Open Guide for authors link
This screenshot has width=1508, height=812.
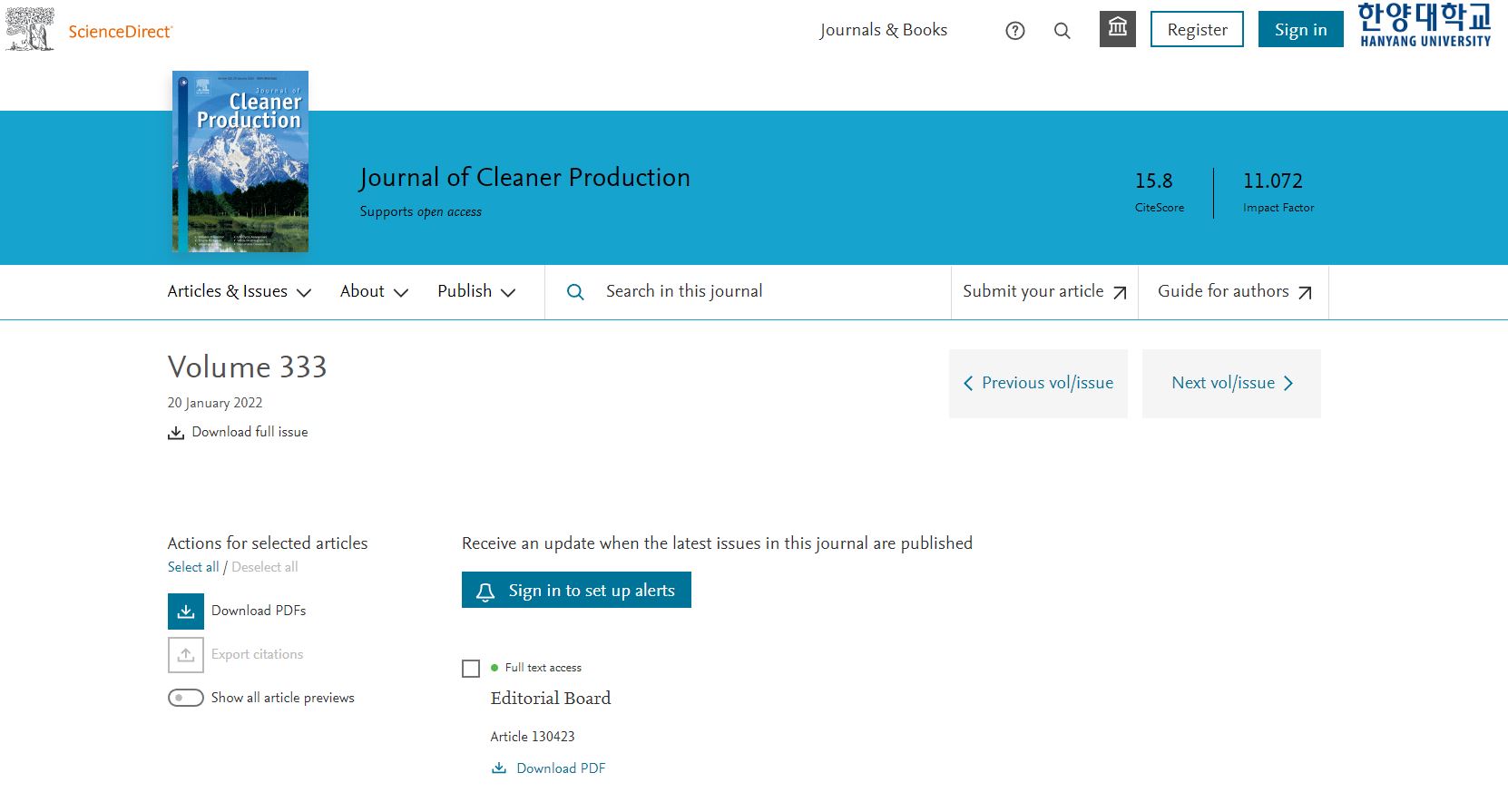pyautogui.click(x=1234, y=292)
